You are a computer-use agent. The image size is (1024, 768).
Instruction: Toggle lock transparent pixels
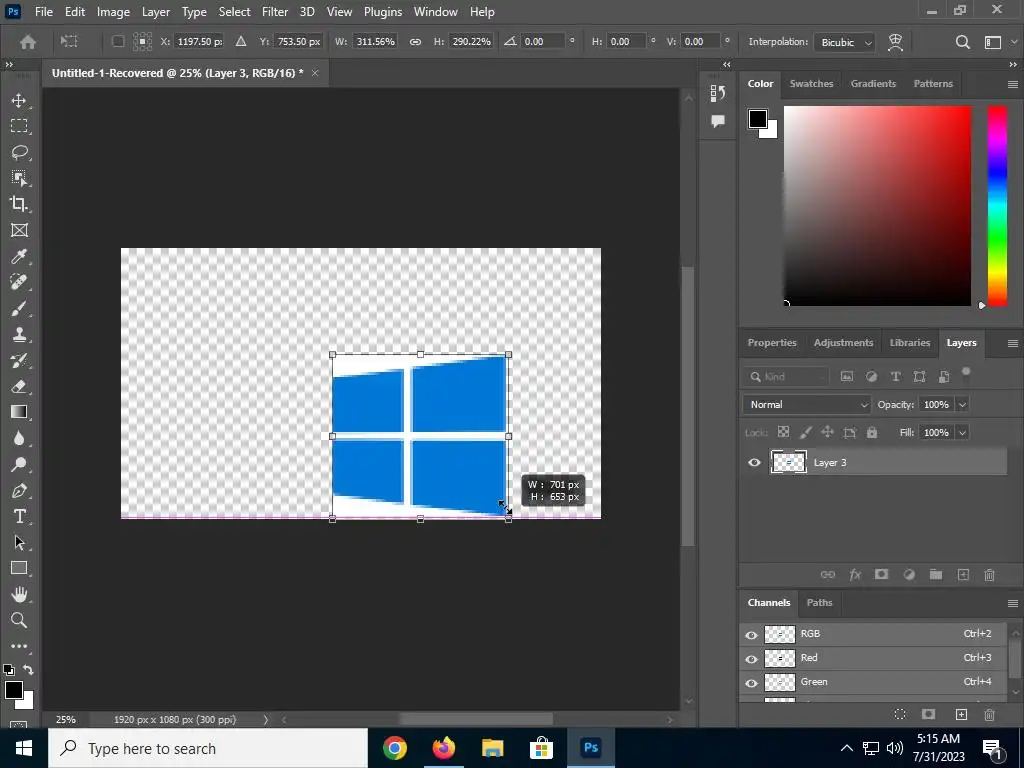(x=784, y=432)
